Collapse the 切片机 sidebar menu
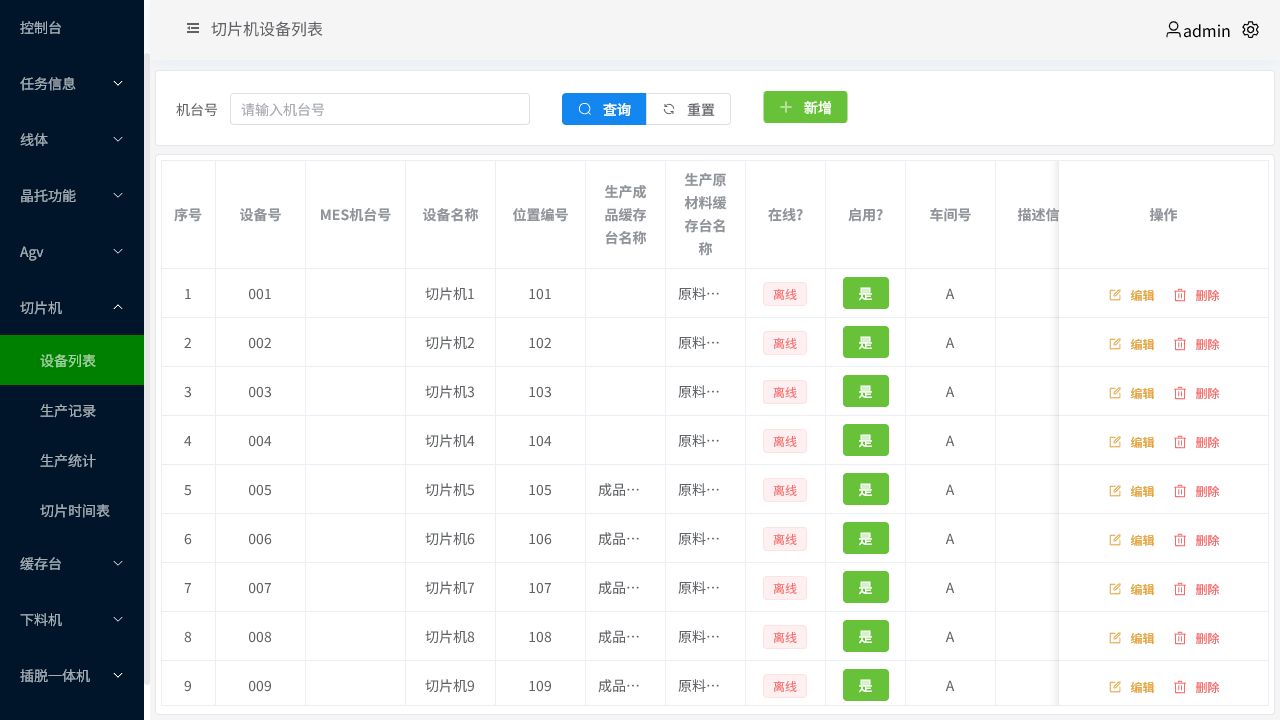The width and height of the screenshot is (1280, 720). click(x=72, y=308)
